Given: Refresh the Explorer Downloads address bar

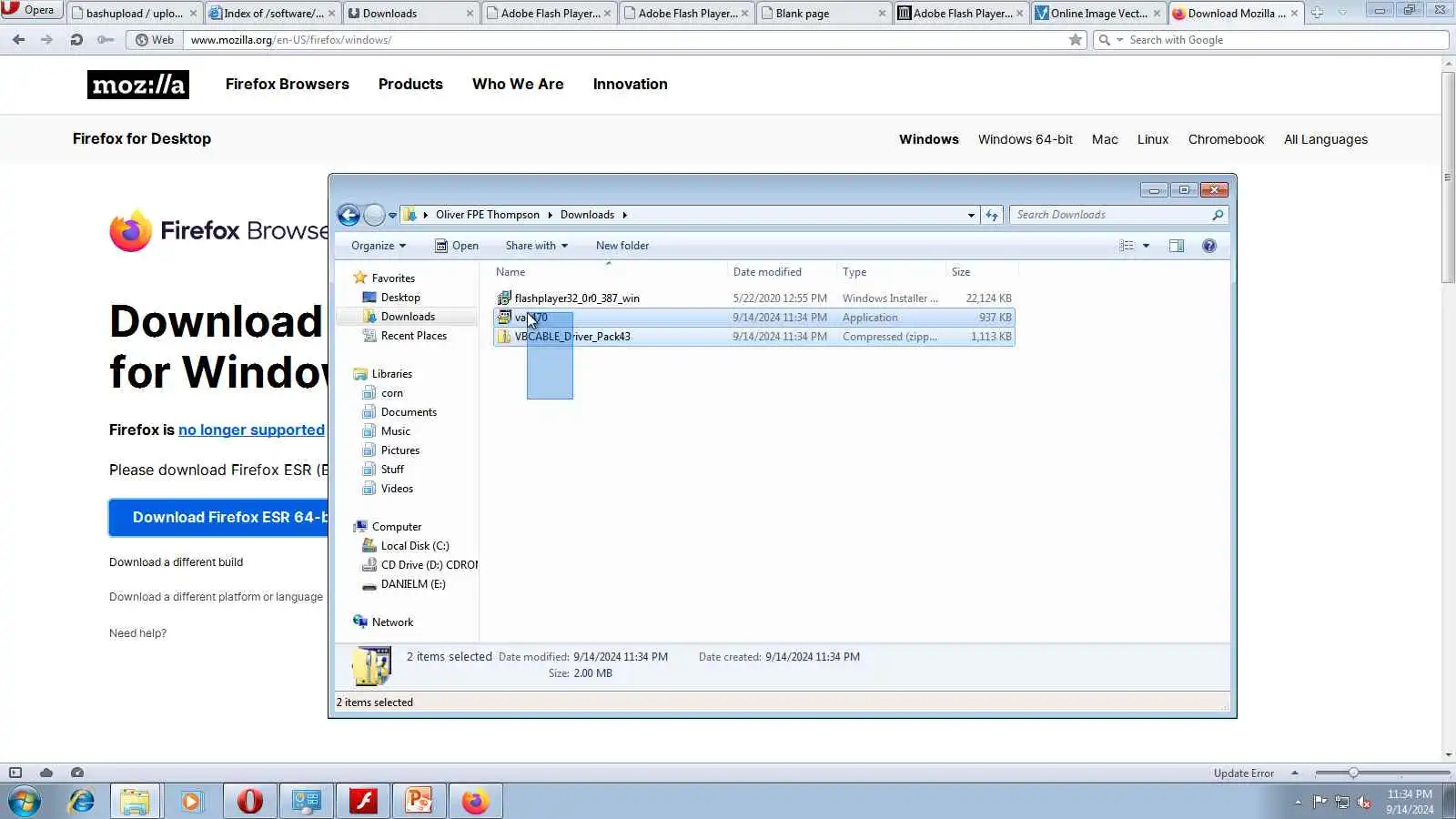Looking at the screenshot, I should (x=992, y=215).
